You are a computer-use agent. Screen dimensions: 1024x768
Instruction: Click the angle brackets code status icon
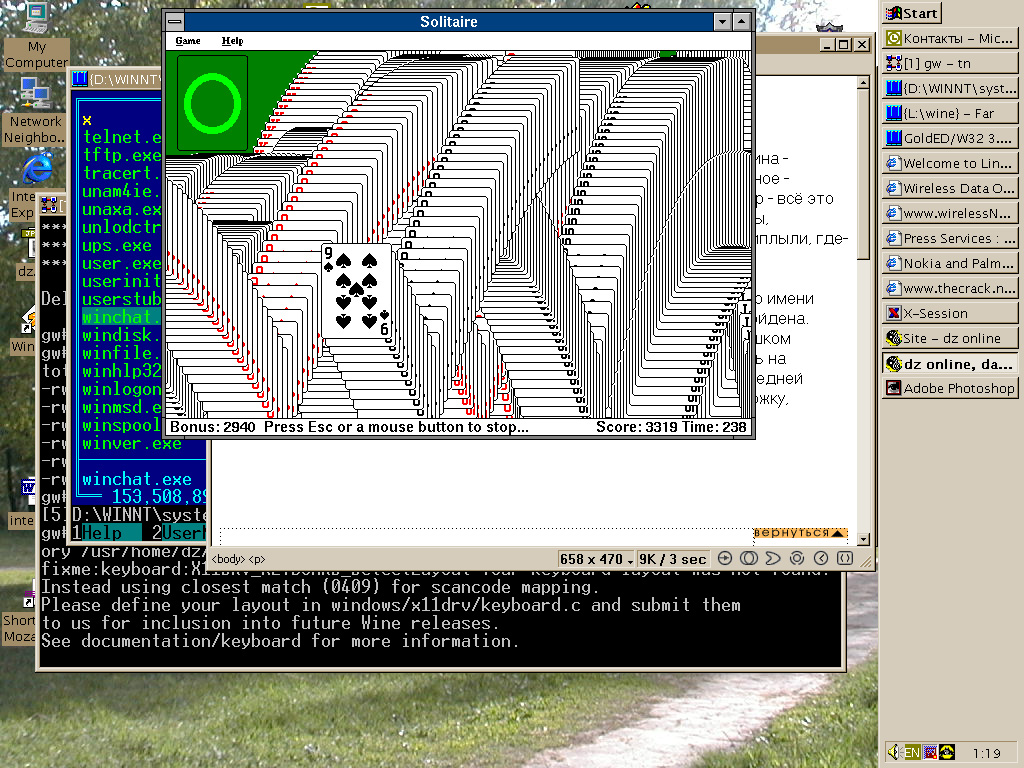(845, 558)
